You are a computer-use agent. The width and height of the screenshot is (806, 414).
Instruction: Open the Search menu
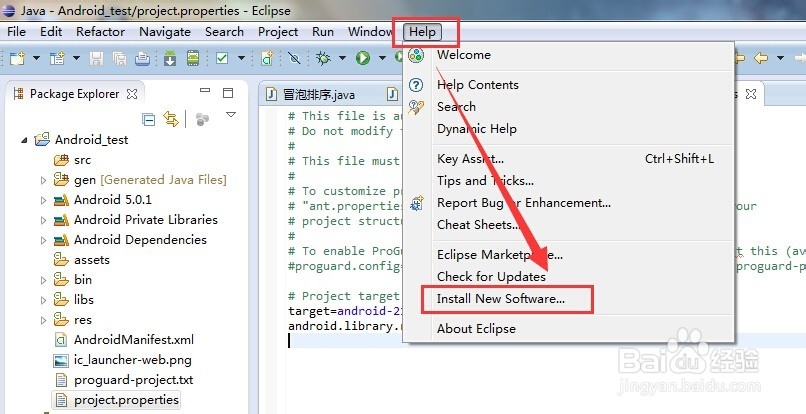tap(224, 32)
